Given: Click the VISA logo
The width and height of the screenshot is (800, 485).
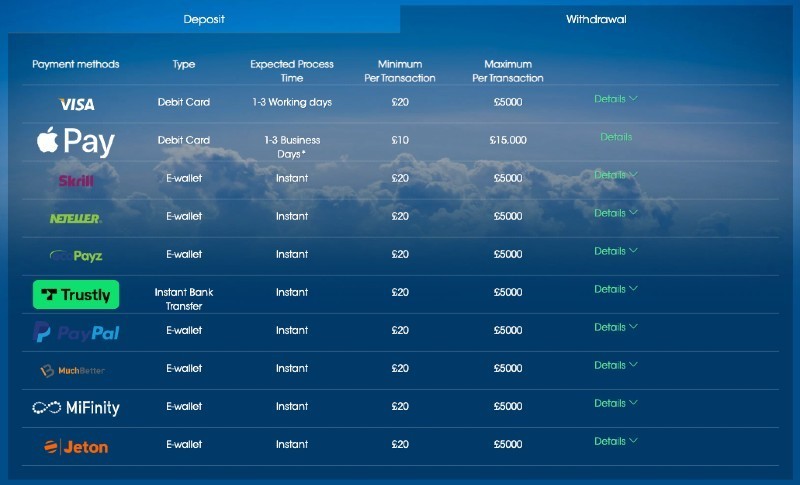Looking at the screenshot, I should [x=77, y=104].
